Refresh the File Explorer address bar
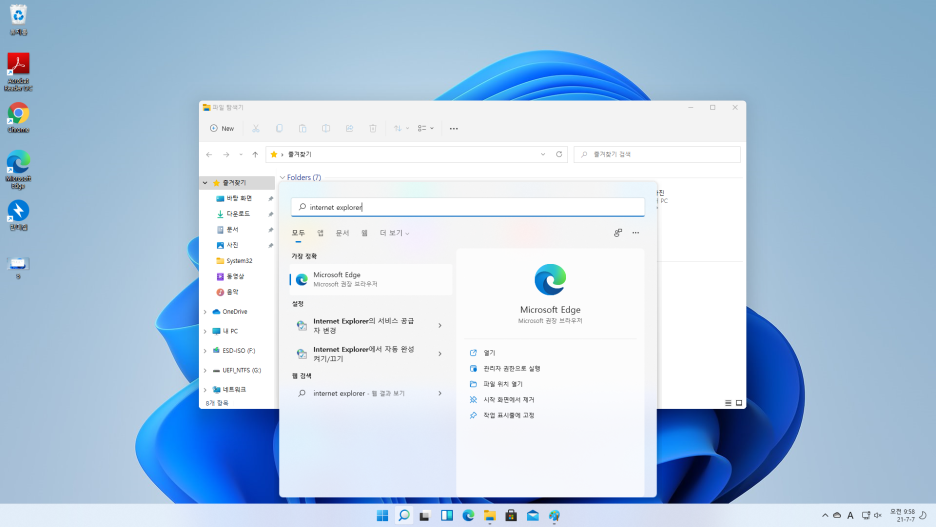936x527 pixels. (x=559, y=154)
